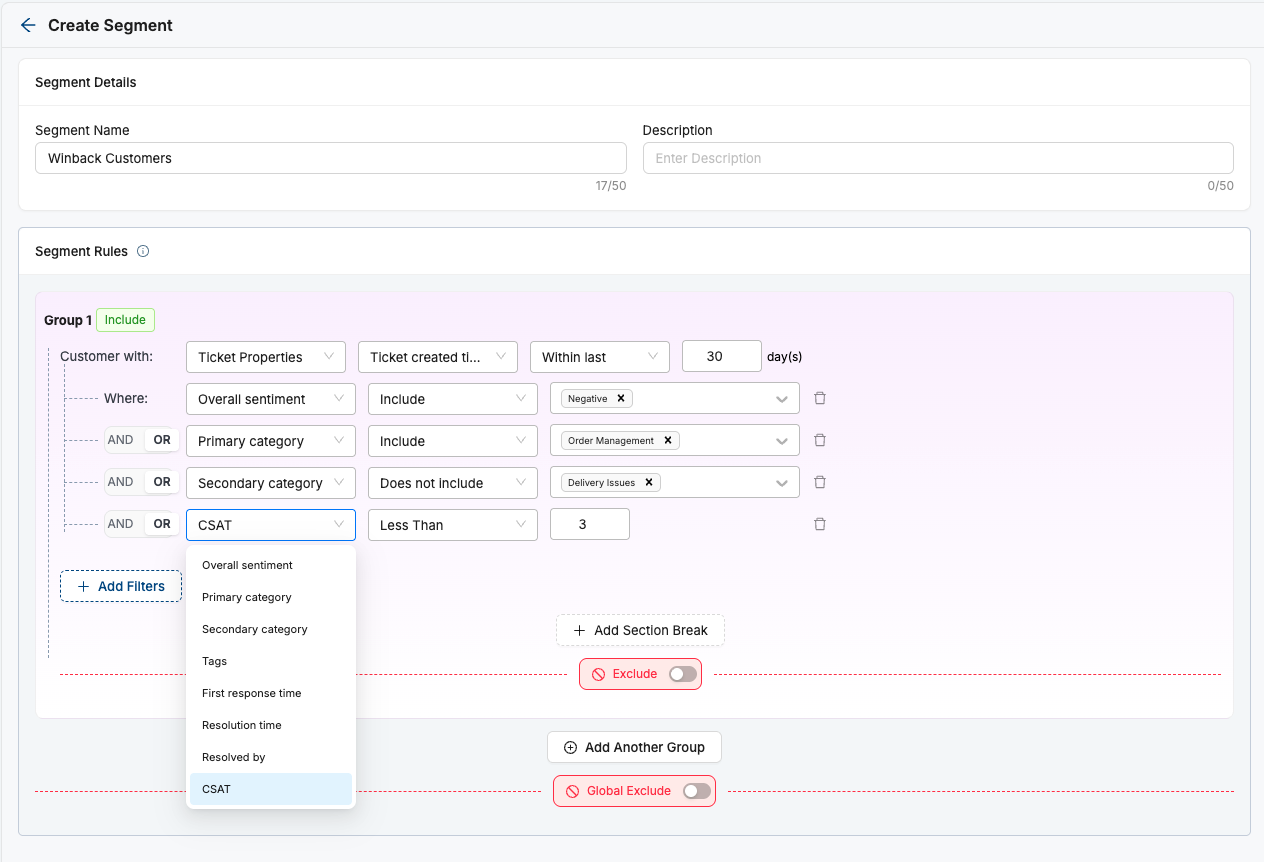Screen dimensions: 1264x862
Task: Select OR for the Primary category row
Action: [162, 440]
